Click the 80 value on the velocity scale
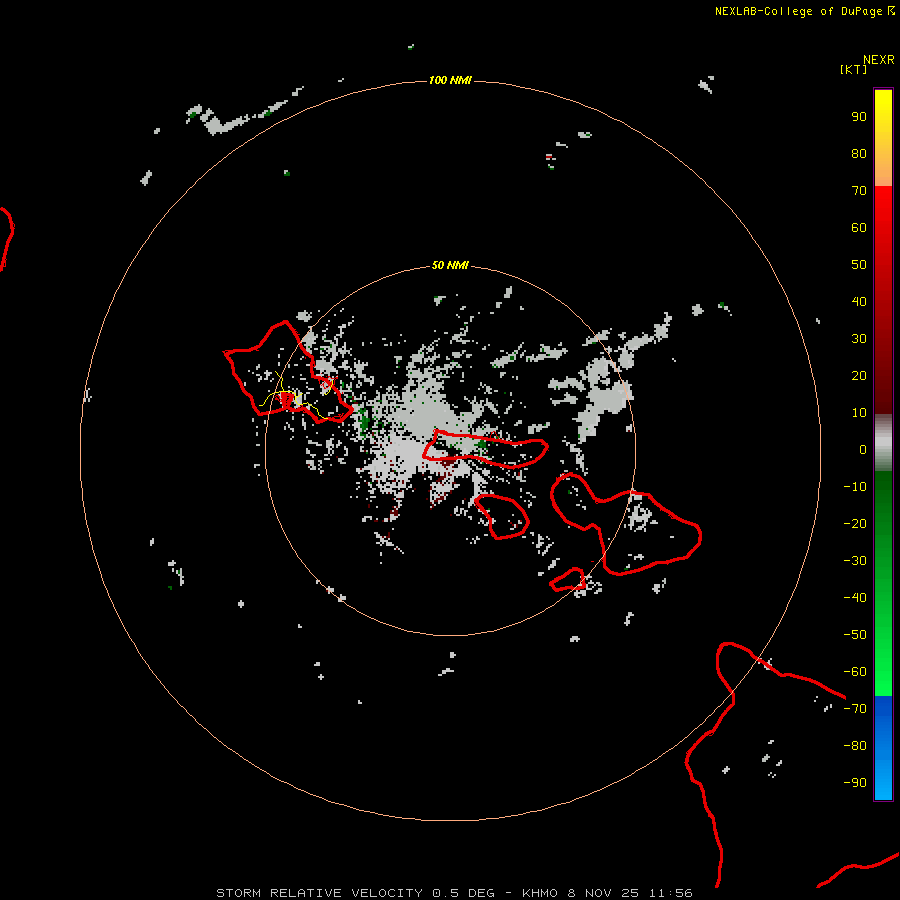Image resolution: width=900 pixels, height=900 pixels. 859,153
